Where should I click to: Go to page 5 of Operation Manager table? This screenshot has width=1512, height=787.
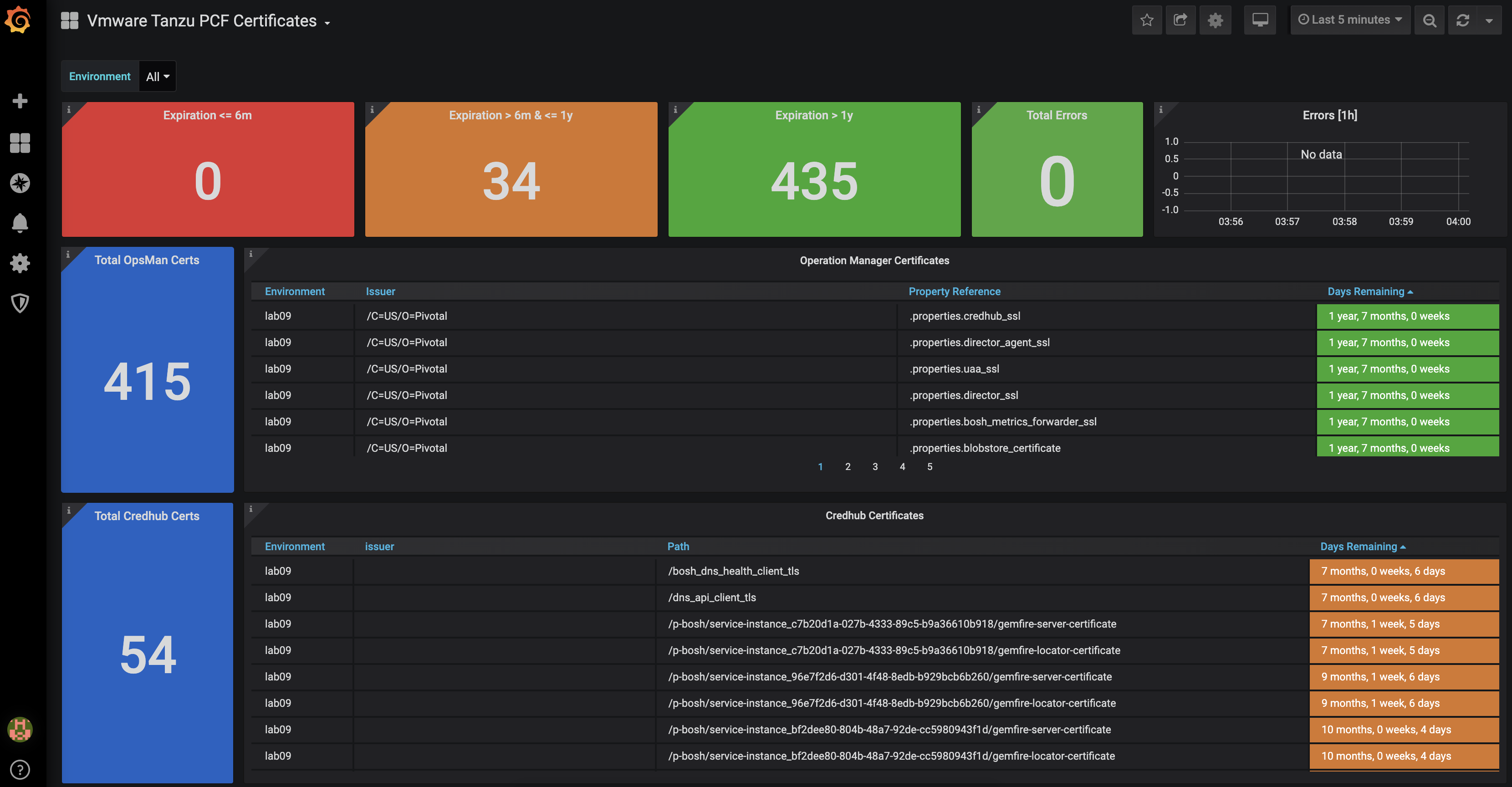[x=930, y=466]
